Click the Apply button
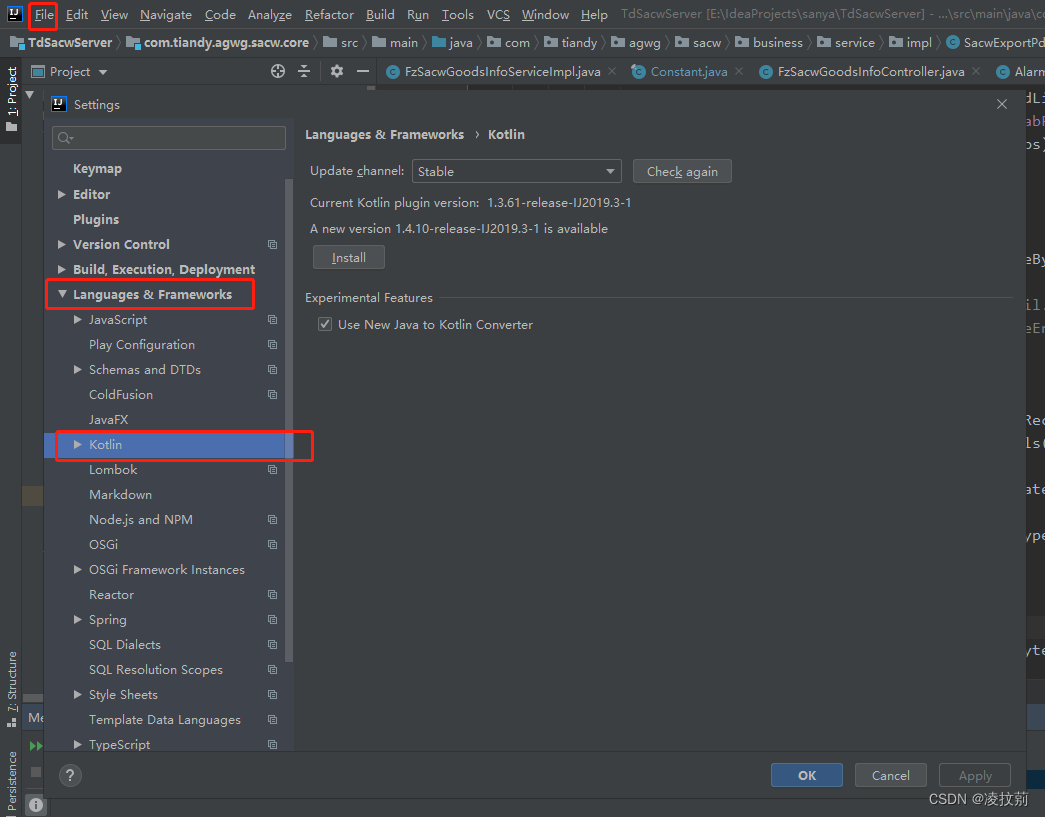Image resolution: width=1045 pixels, height=817 pixels. [974, 775]
